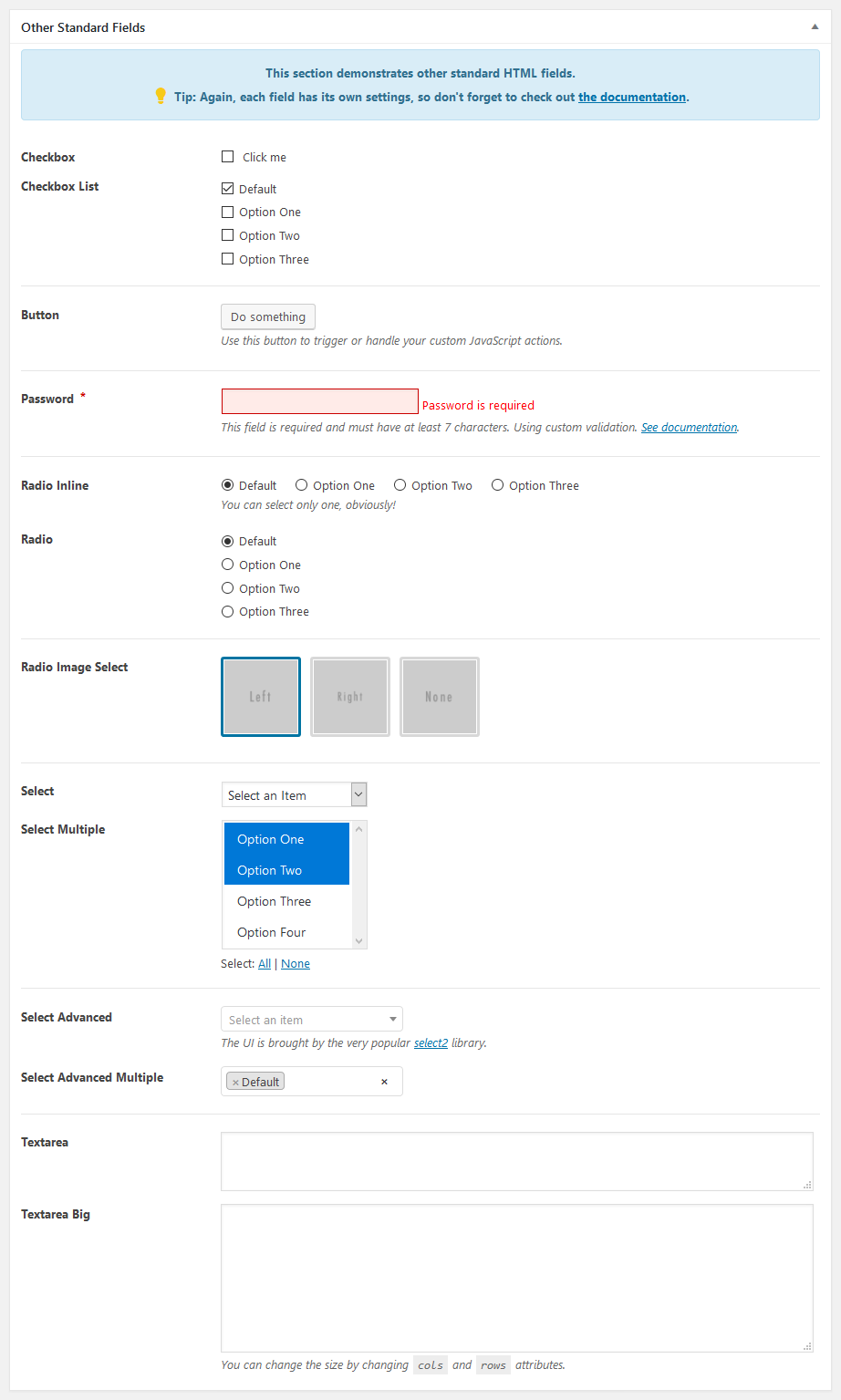This screenshot has width=841, height=1400.
Task: Click the All link under Select Multiple
Action: (x=265, y=964)
